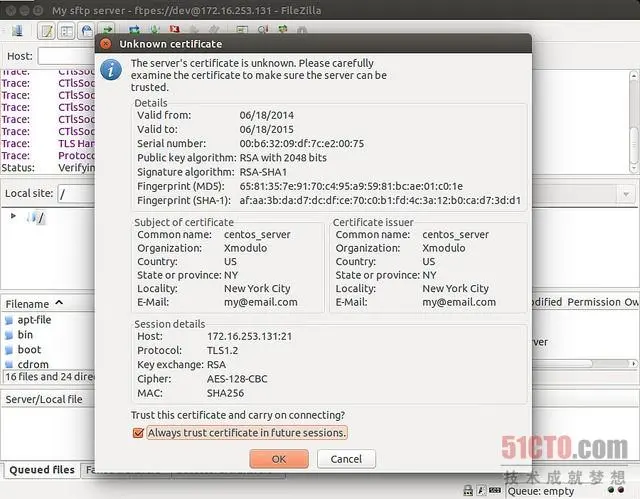Click MAC value SHA256

[225, 393]
